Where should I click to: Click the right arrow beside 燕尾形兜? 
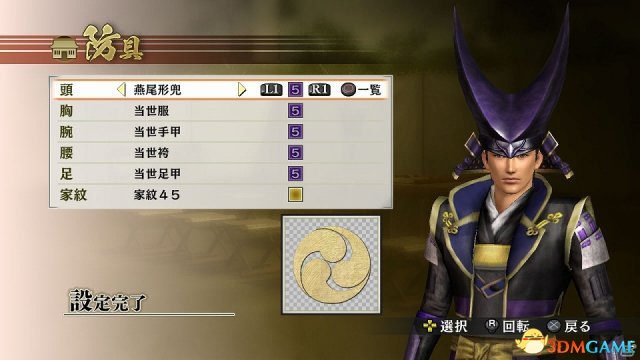pos(242,89)
